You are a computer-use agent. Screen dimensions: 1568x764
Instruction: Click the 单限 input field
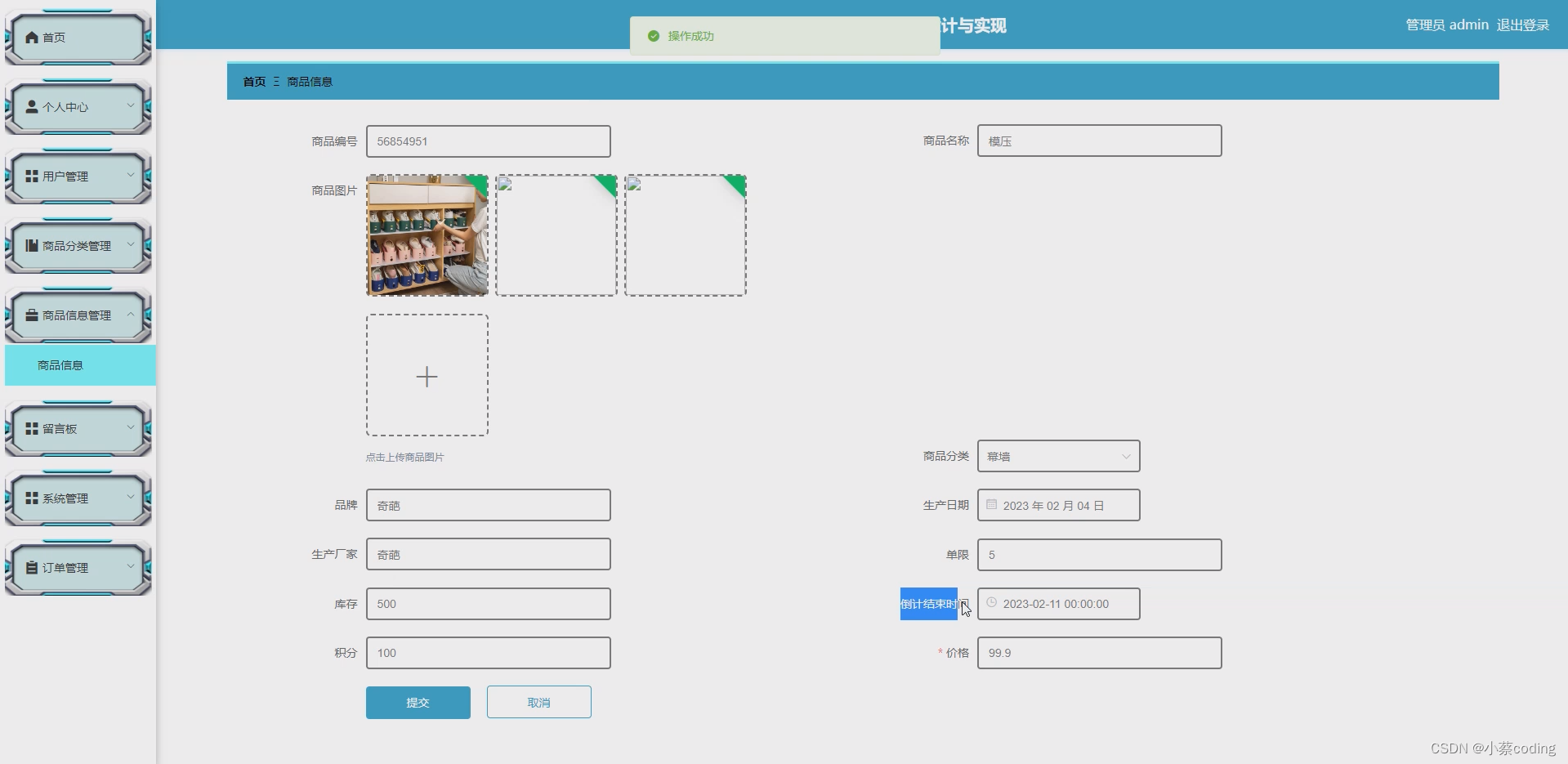[x=1099, y=555]
